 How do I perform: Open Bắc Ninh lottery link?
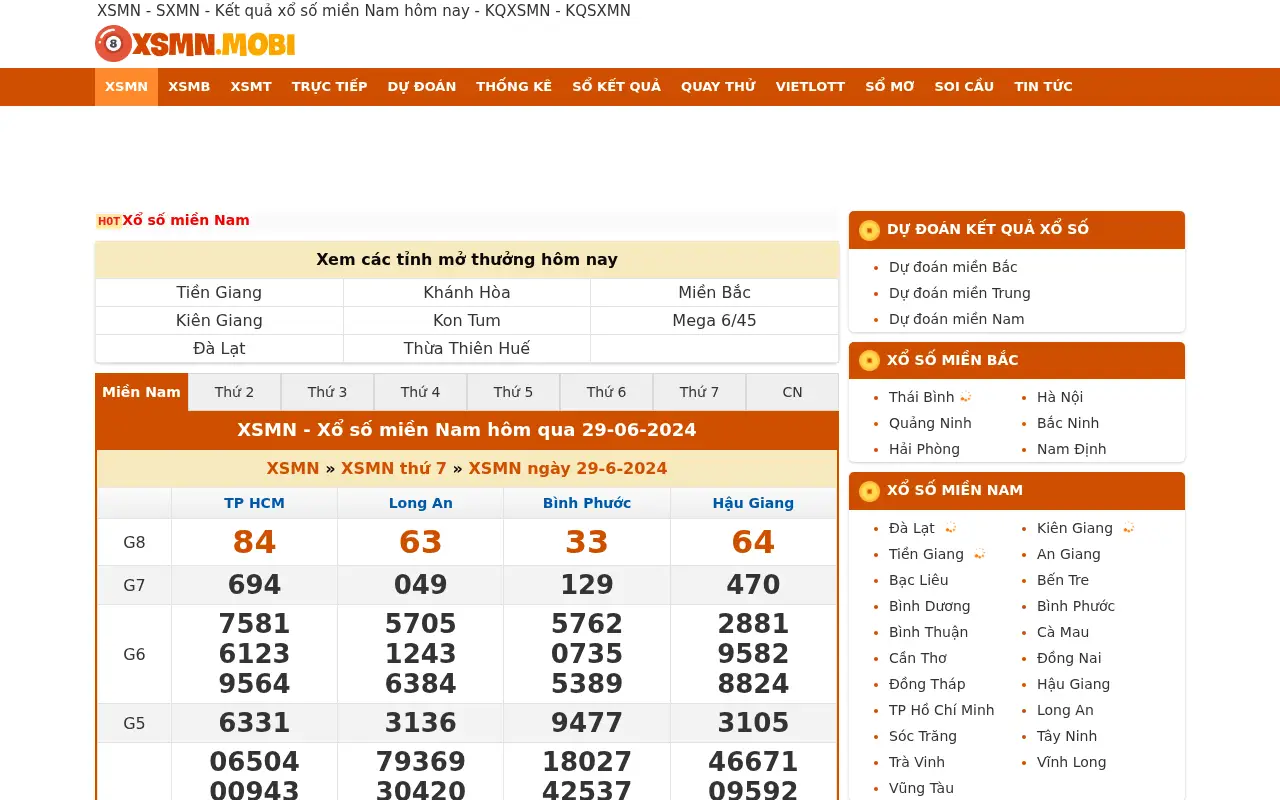[1068, 423]
